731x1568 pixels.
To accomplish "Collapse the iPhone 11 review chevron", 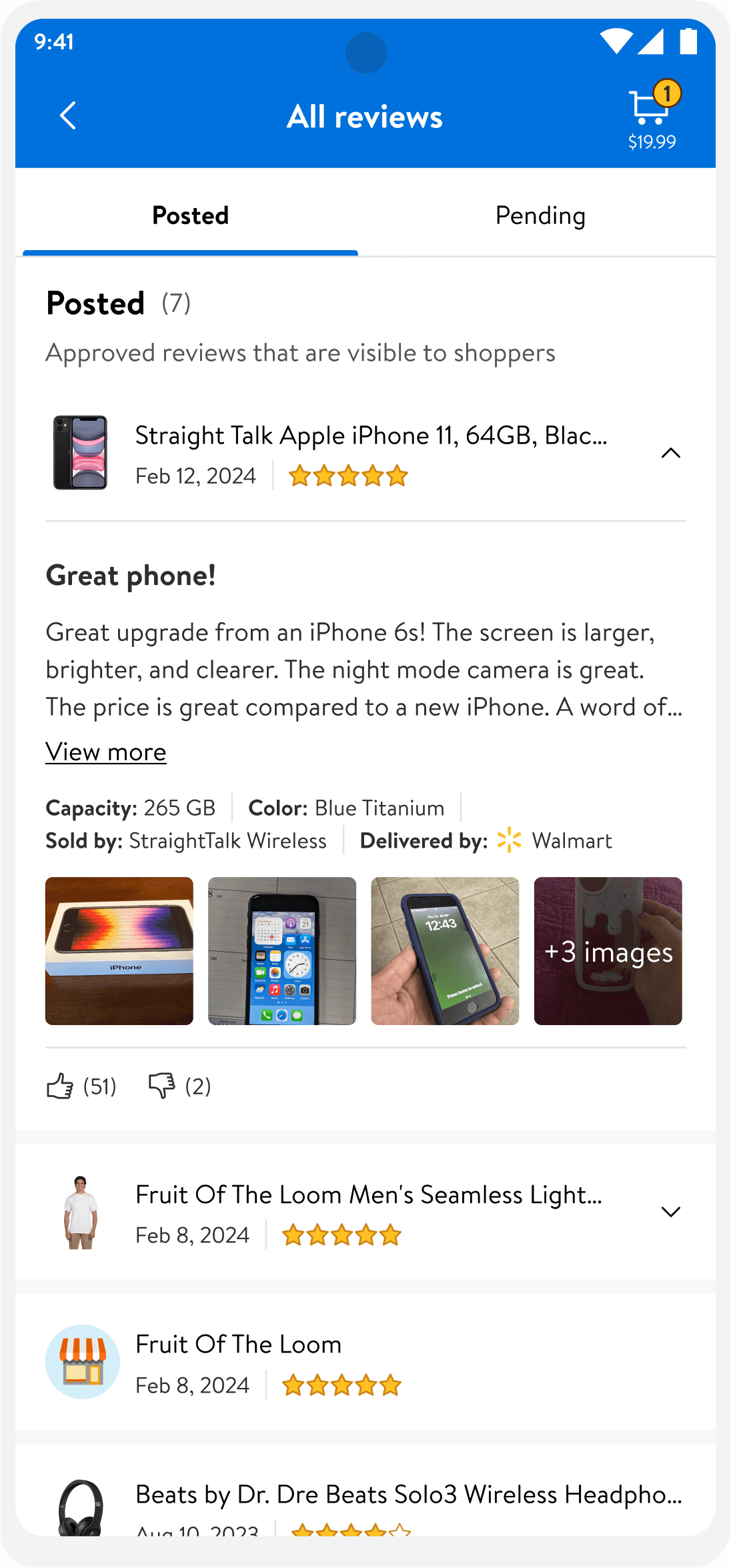I will (x=671, y=454).
